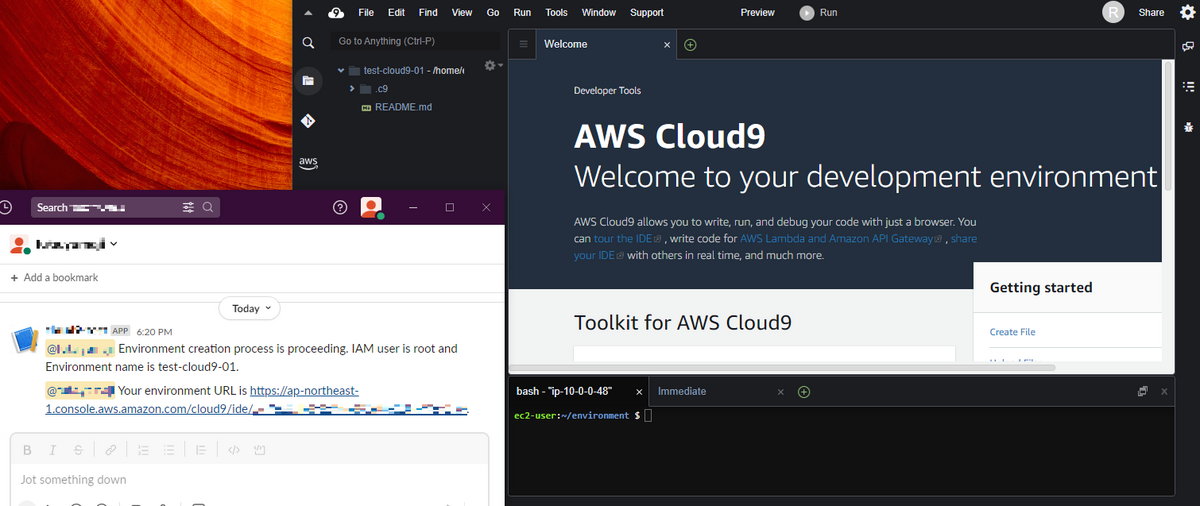Click the Slack profile avatar in title bar

coord(372,207)
